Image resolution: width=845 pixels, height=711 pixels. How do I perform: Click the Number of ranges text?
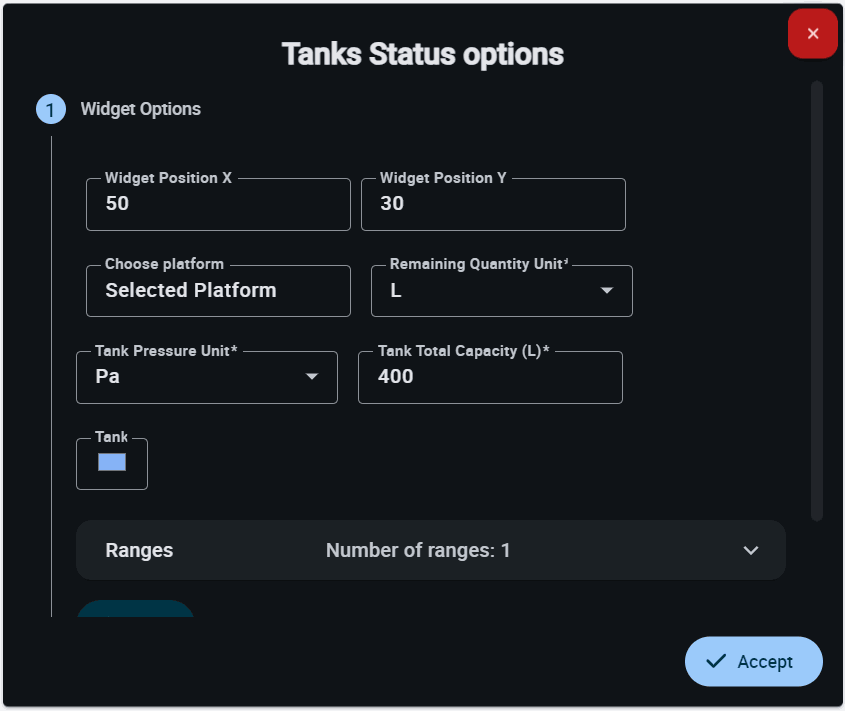click(418, 550)
